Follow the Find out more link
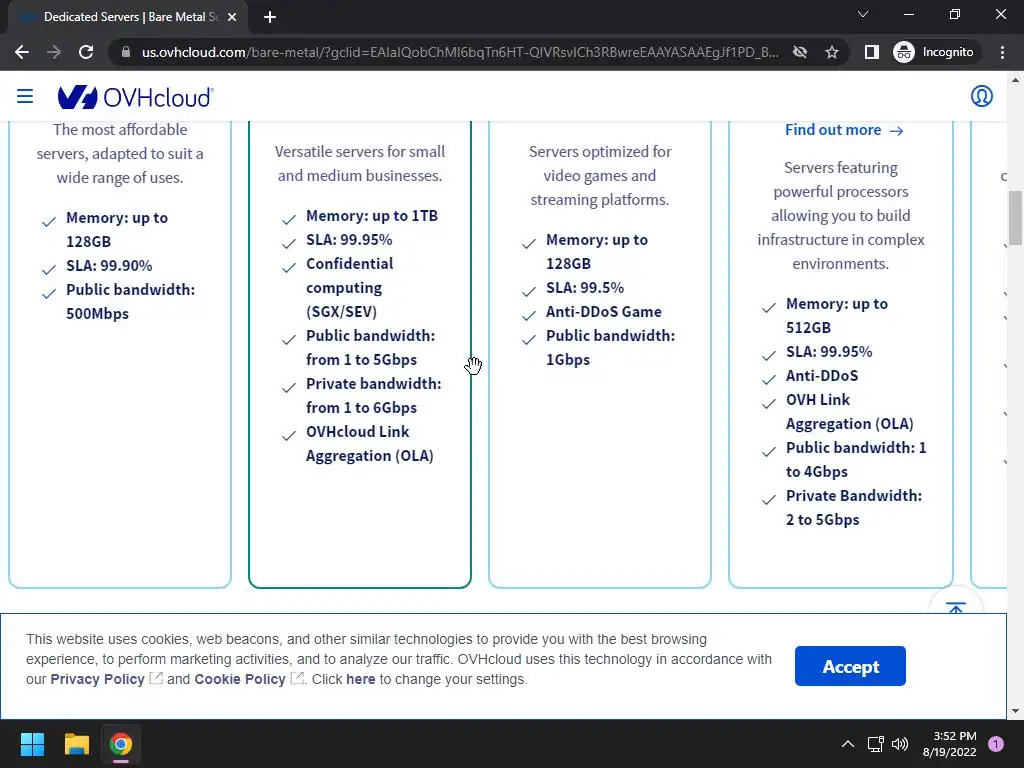 point(844,130)
